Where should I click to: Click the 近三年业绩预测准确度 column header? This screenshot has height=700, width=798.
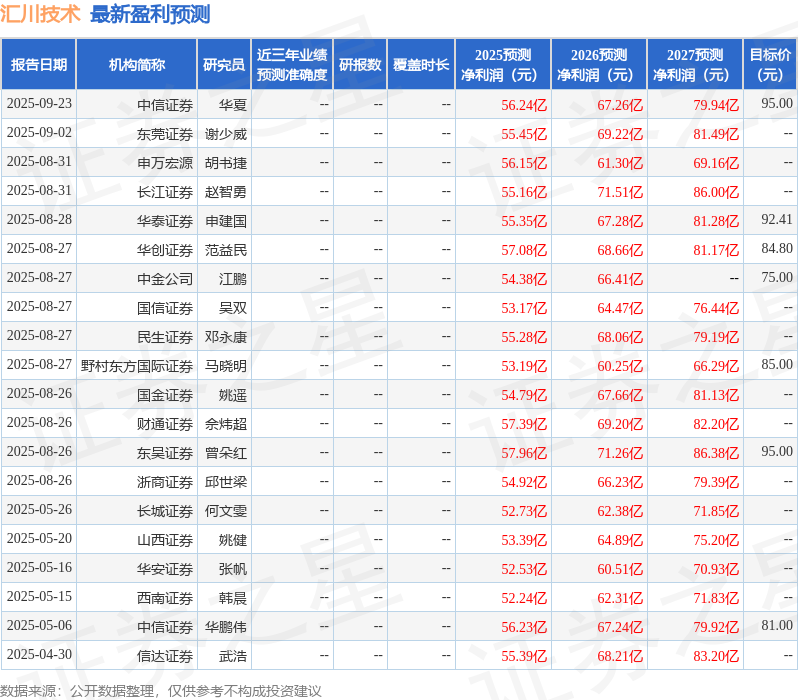(x=292, y=65)
